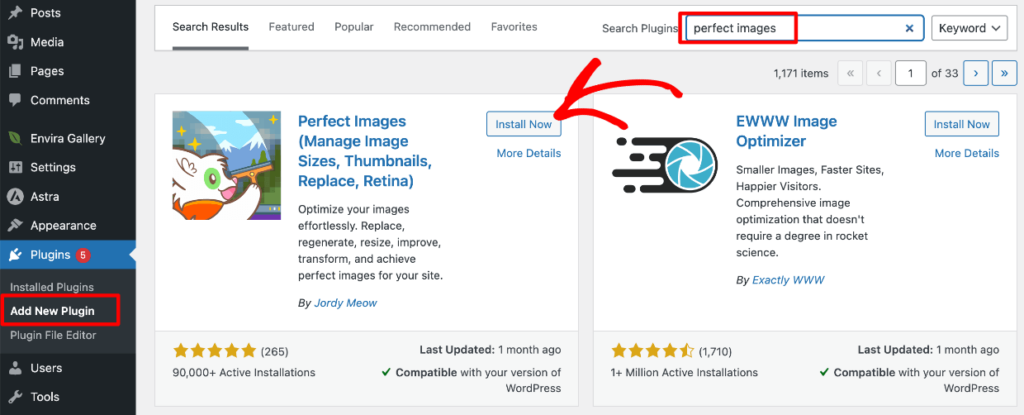
Task: Click the Posts pin icon in sidebar
Action: [x=15, y=13]
